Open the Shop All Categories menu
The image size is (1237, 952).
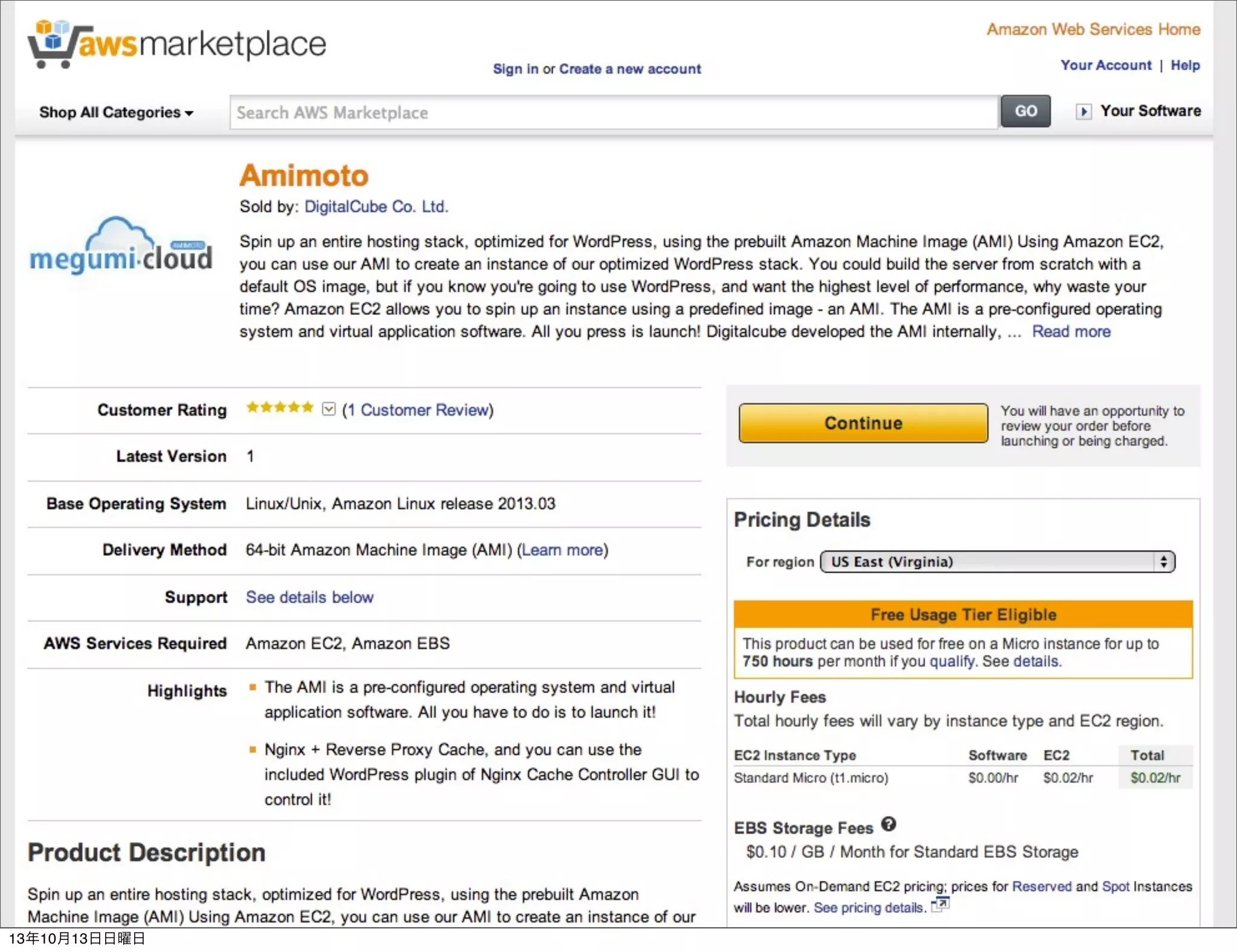[116, 112]
